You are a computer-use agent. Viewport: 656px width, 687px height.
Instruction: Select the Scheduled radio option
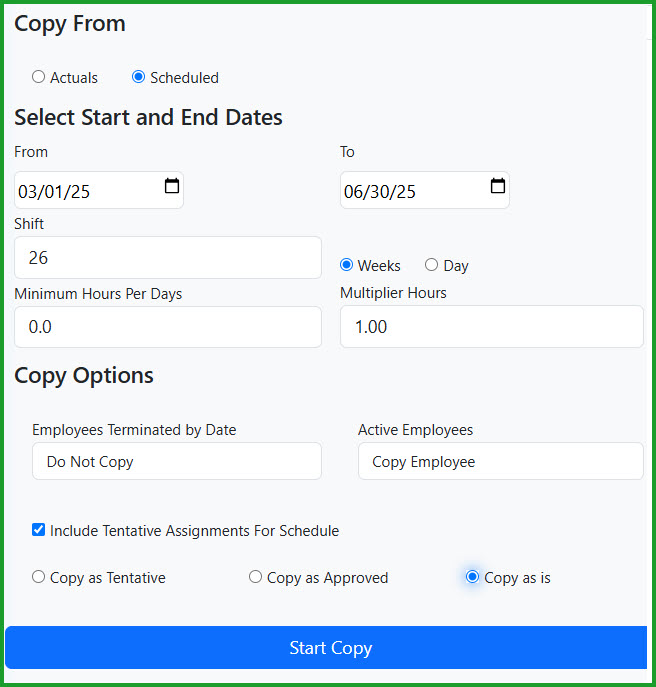click(x=138, y=77)
